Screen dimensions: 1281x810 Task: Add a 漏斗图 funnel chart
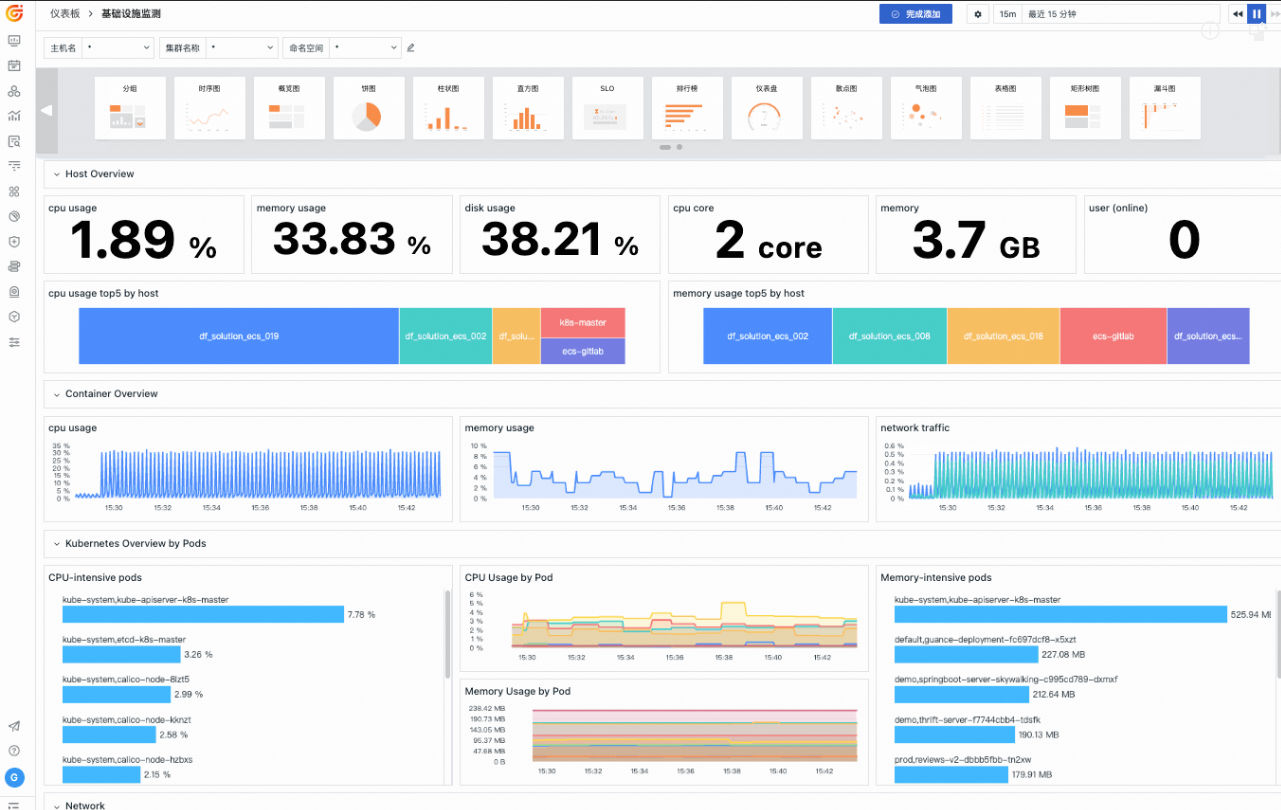coord(1164,108)
